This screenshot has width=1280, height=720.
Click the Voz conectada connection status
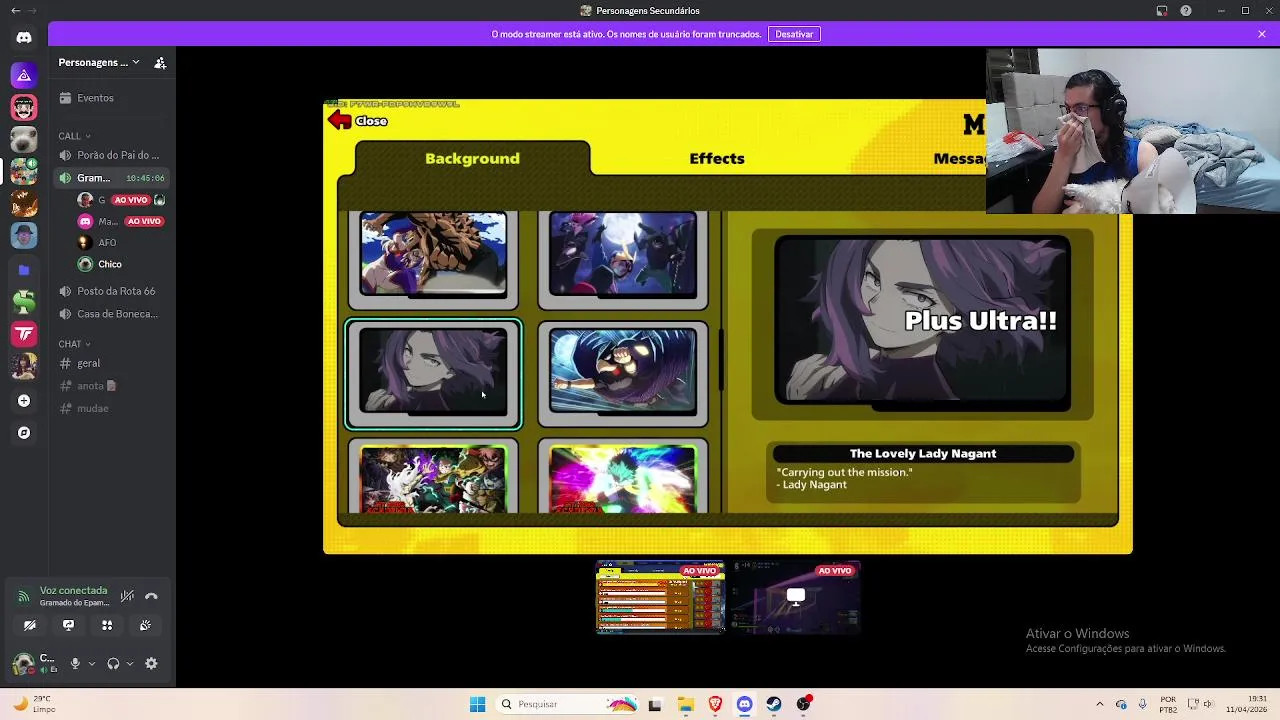[73, 591]
